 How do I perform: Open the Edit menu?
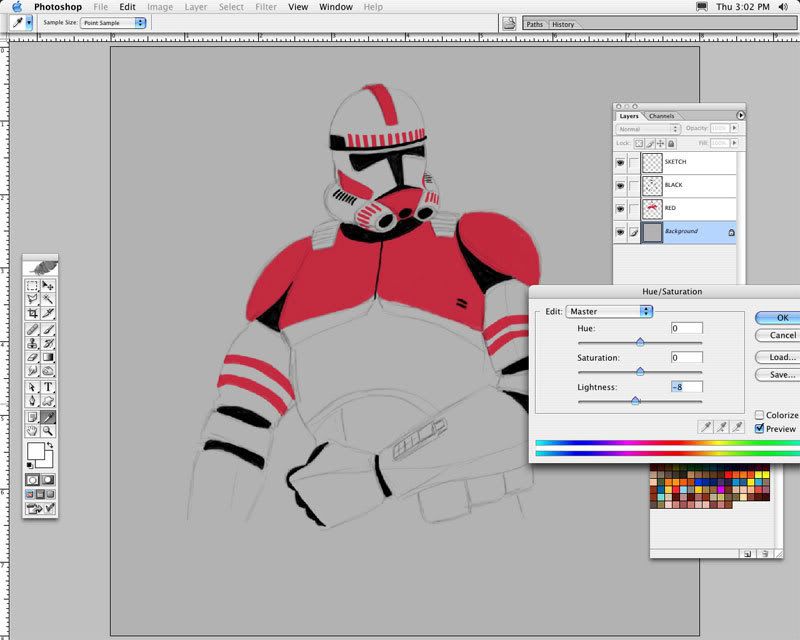(x=127, y=7)
